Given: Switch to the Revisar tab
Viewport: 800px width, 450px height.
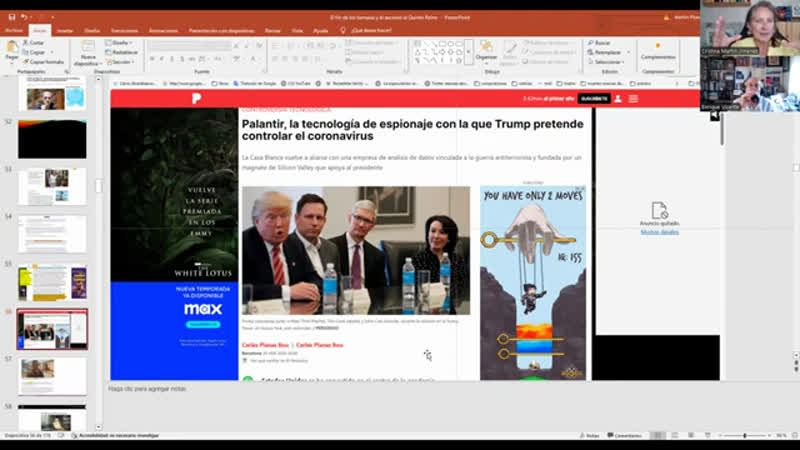Looking at the screenshot, I should click(272, 31).
